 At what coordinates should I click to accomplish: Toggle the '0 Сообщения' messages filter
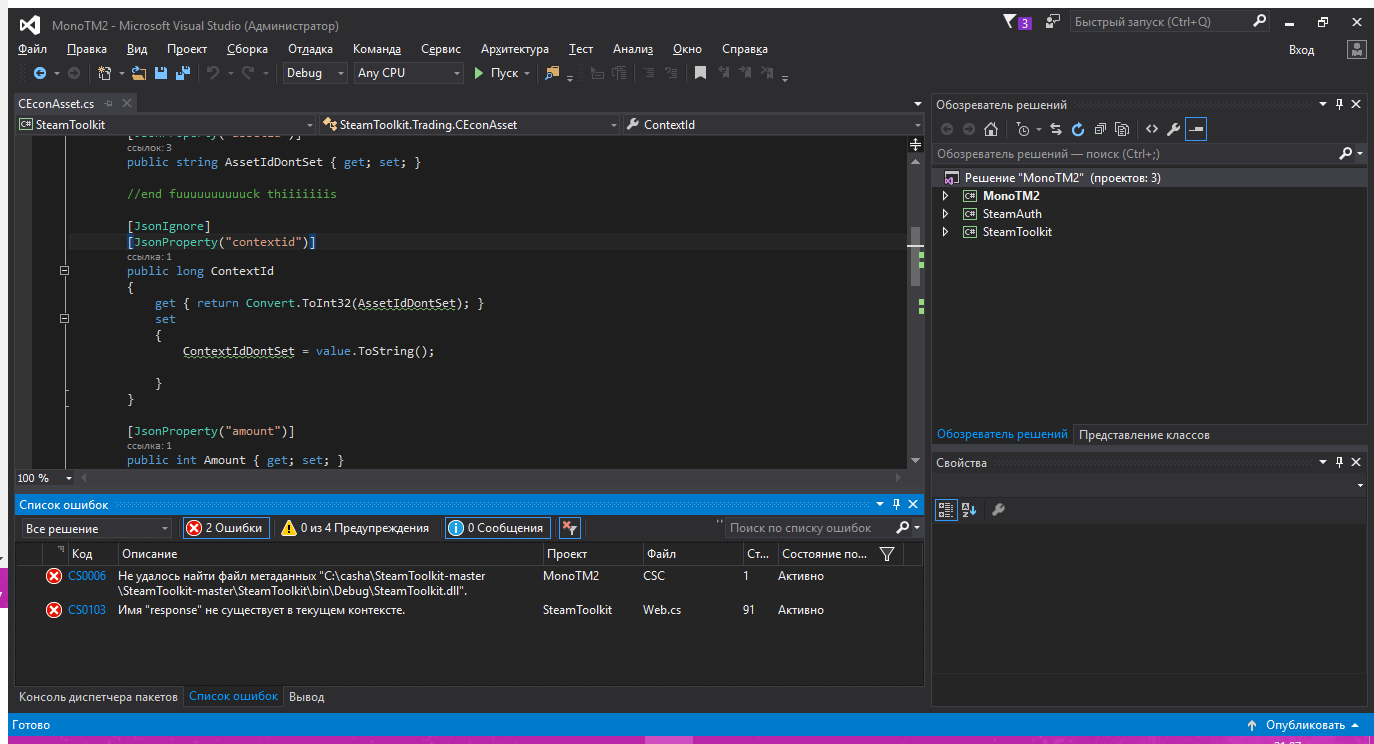point(496,528)
